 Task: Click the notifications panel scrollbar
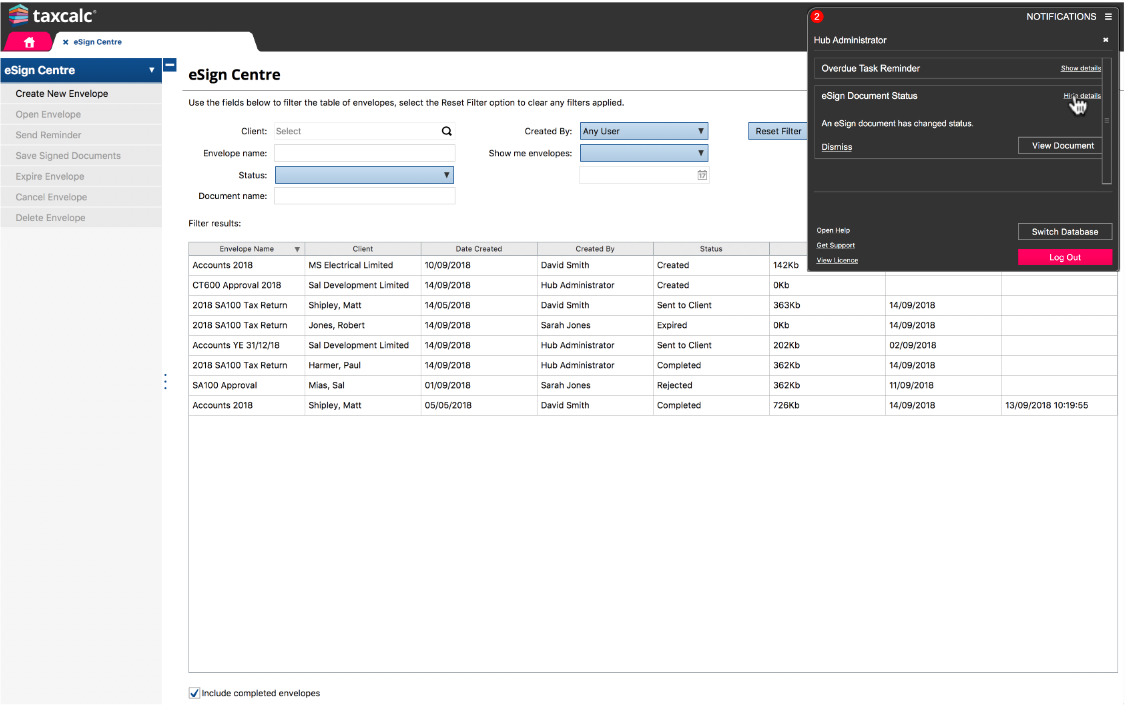point(1106,121)
